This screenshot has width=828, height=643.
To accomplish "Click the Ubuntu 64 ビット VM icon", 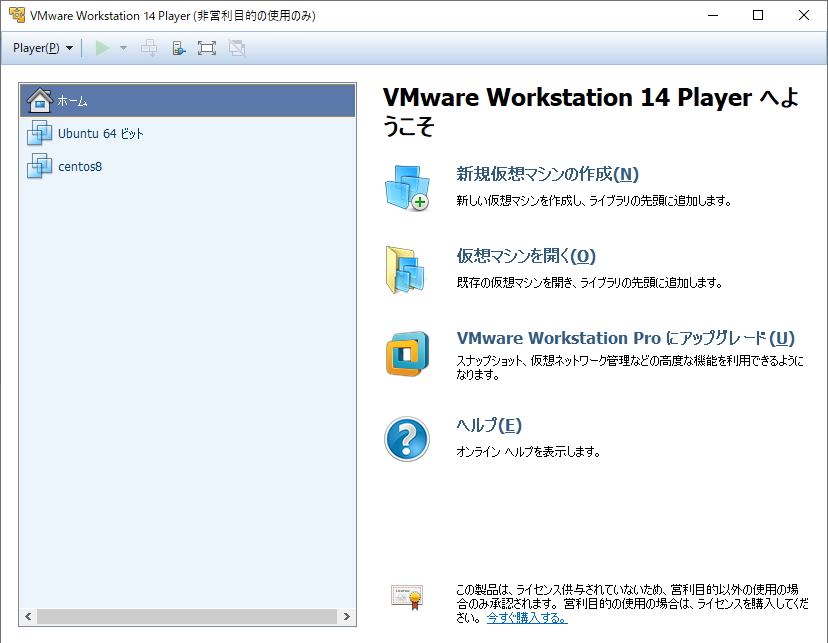I will [40, 133].
